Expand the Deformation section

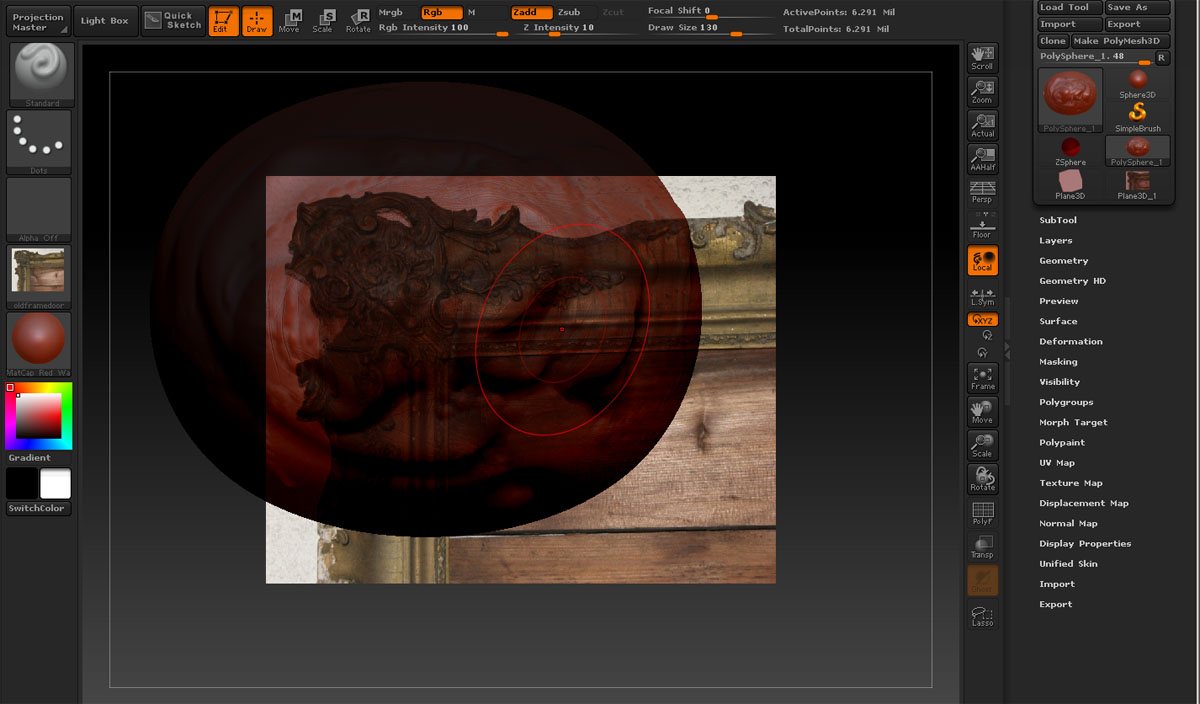(1071, 341)
